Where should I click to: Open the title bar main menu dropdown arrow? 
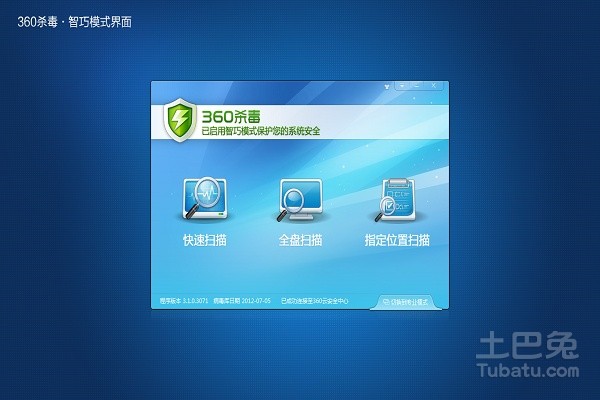pyautogui.click(x=402, y=86)
